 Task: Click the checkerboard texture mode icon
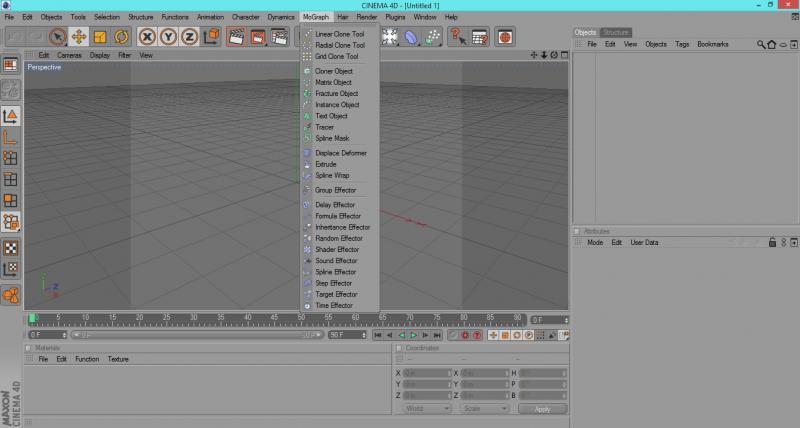point(10,248)
